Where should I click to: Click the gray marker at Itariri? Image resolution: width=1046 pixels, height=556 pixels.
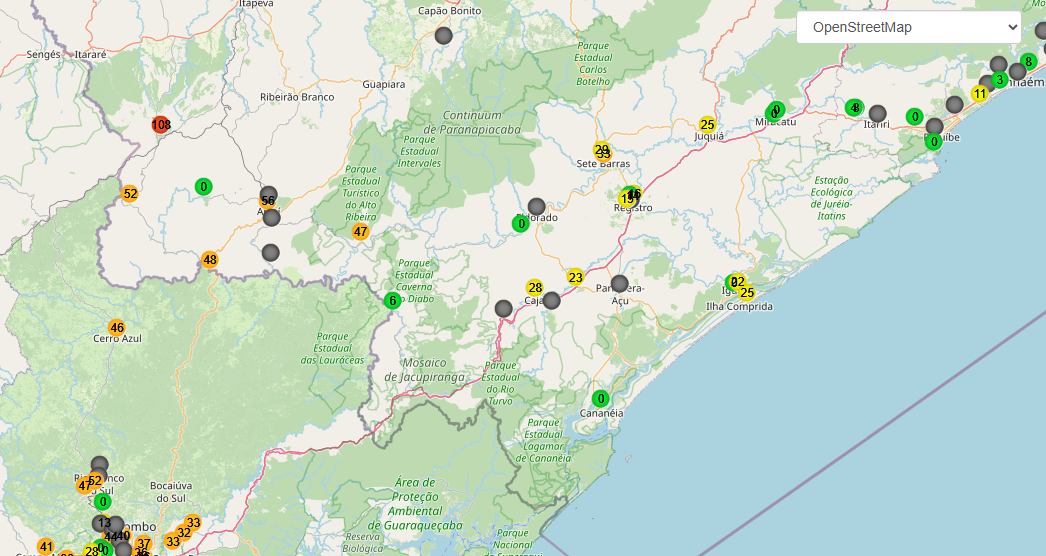click(878, 113)
